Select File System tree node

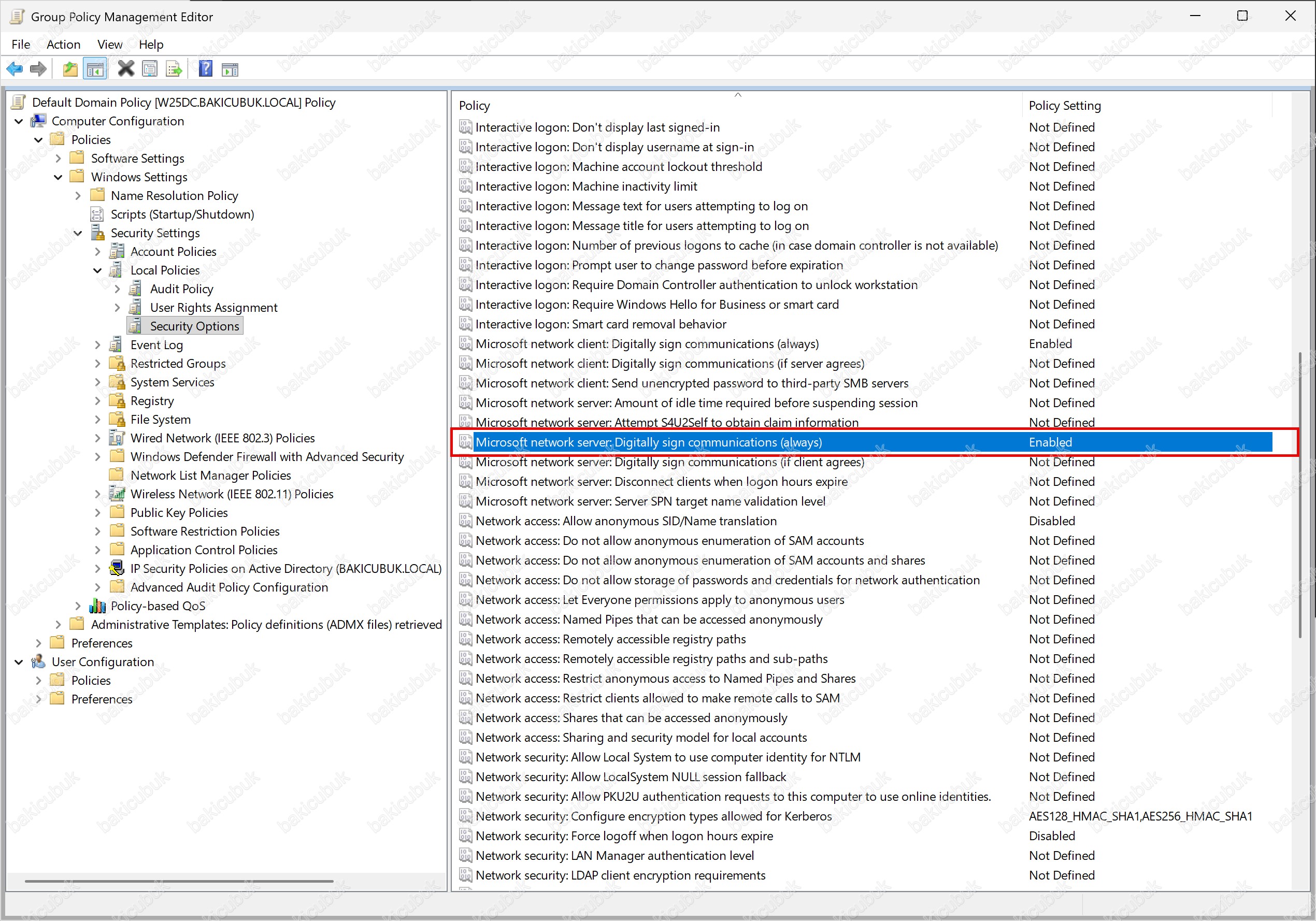pyautogui.click(x=161, y=420)
